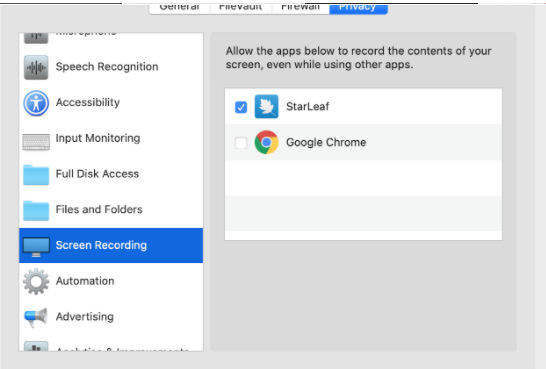Enable the Google Chrome checkbox

coord(241,142)
